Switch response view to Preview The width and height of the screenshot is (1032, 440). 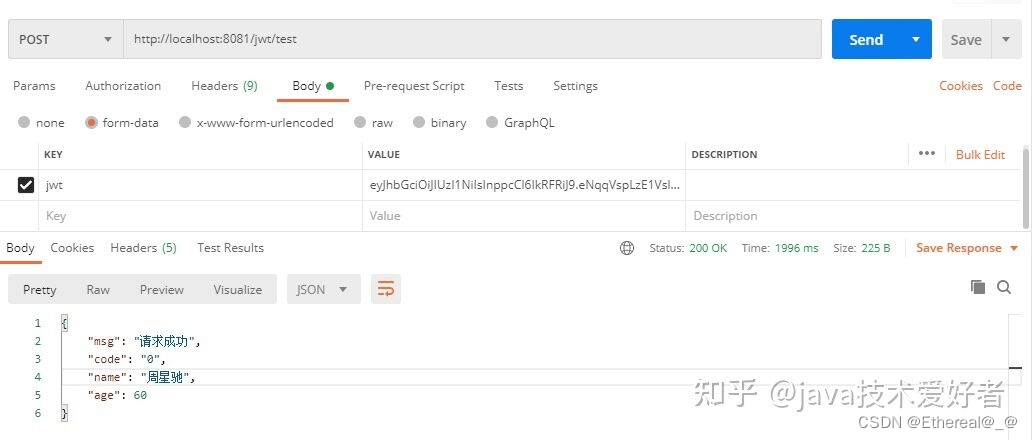click(x=162, y=289)
